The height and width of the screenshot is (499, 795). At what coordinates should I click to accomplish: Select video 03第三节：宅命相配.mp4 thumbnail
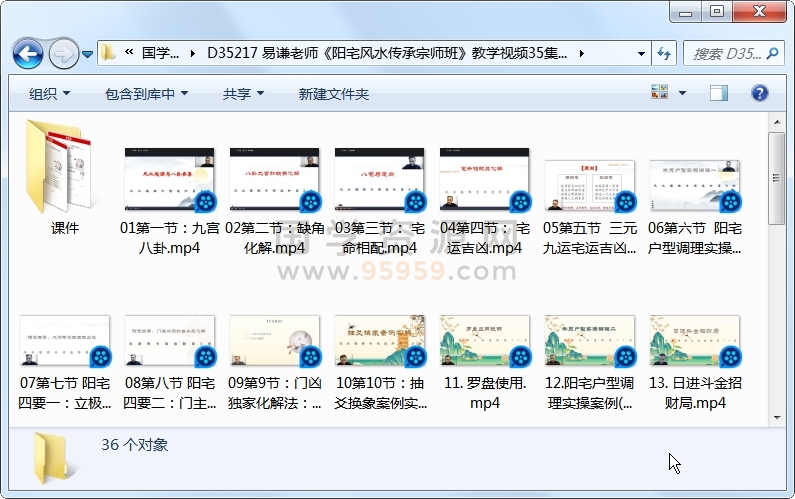pos(379,179)
